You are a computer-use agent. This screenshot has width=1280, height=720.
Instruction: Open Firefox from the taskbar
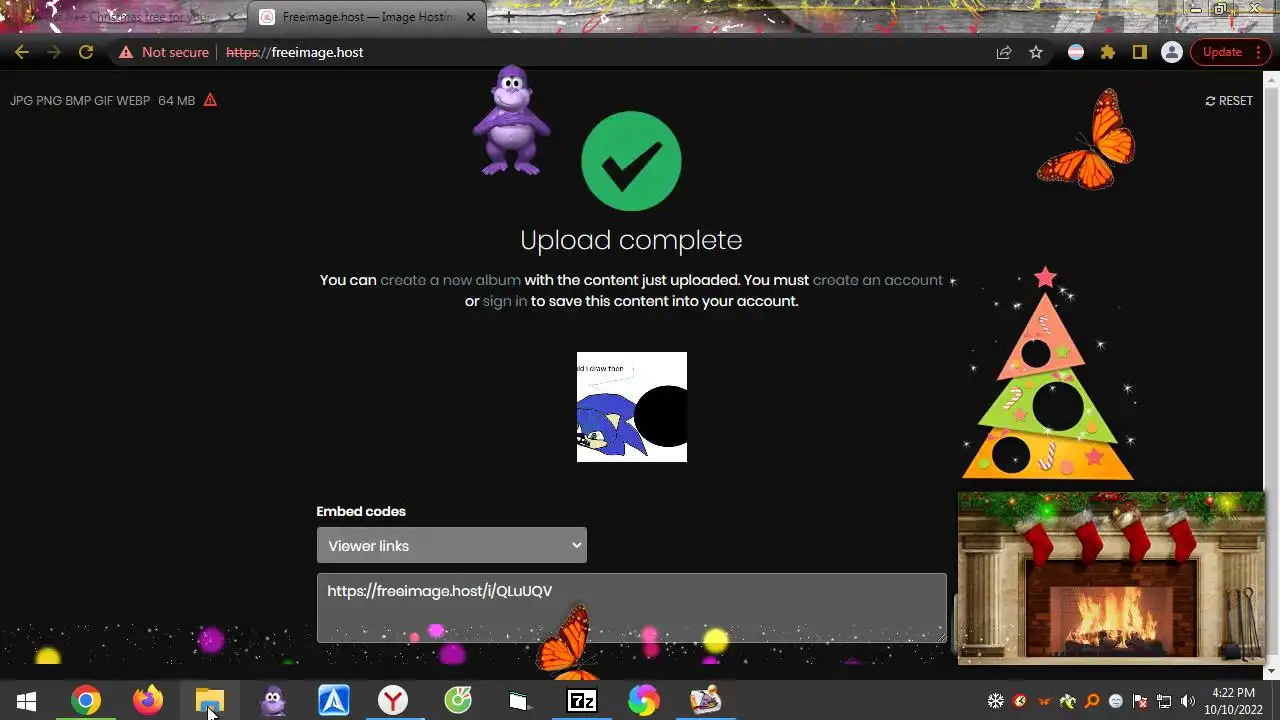coord(148,701)
